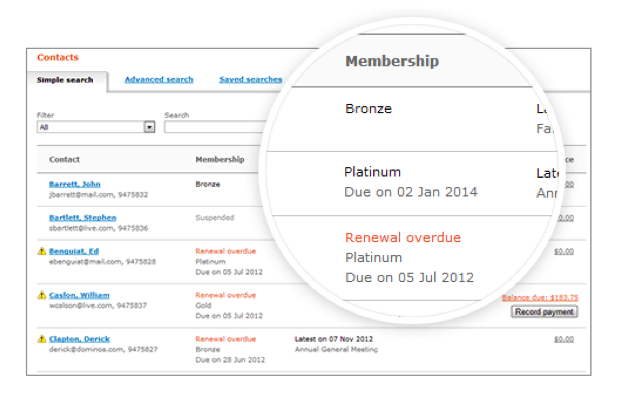Open the Clapton, Derick contact record
This screenshot has height=400, width=626.
(x=79, y=339)
